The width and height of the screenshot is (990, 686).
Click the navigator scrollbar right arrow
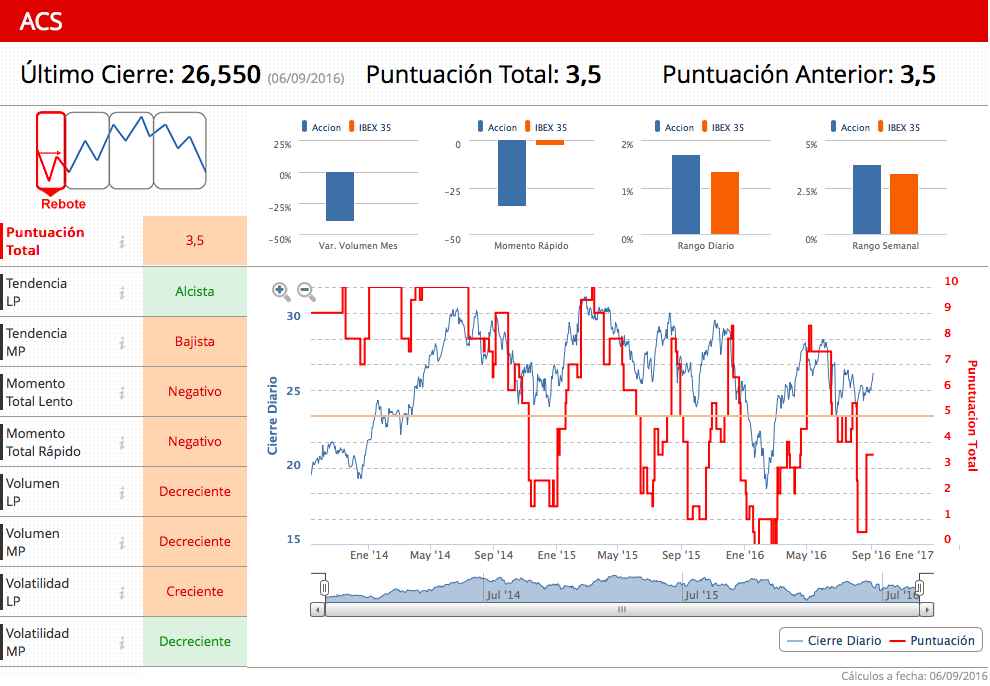tap(927, 610)
